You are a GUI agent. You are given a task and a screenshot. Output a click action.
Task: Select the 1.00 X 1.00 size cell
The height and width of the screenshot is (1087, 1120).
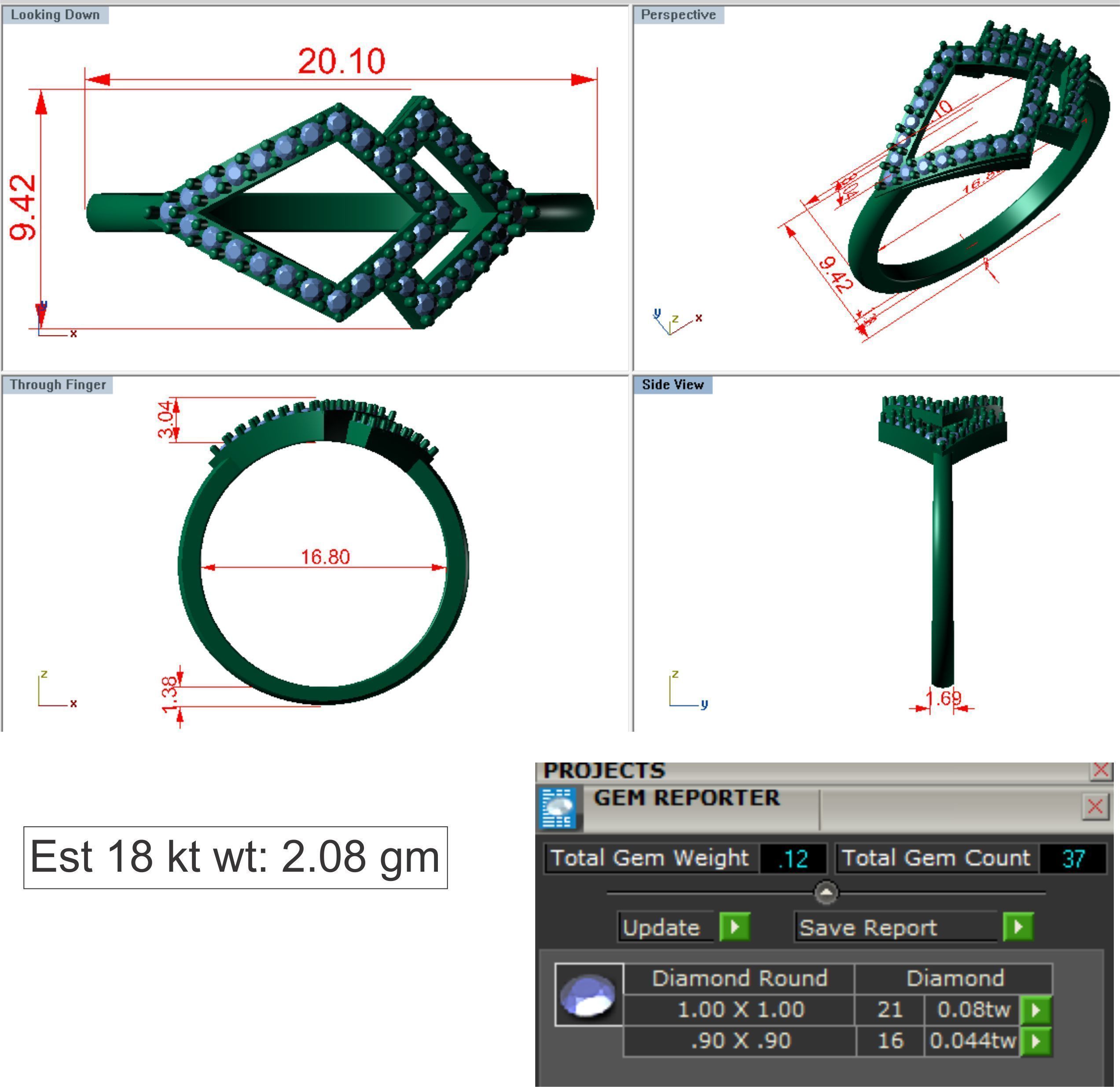[740, 1010]
